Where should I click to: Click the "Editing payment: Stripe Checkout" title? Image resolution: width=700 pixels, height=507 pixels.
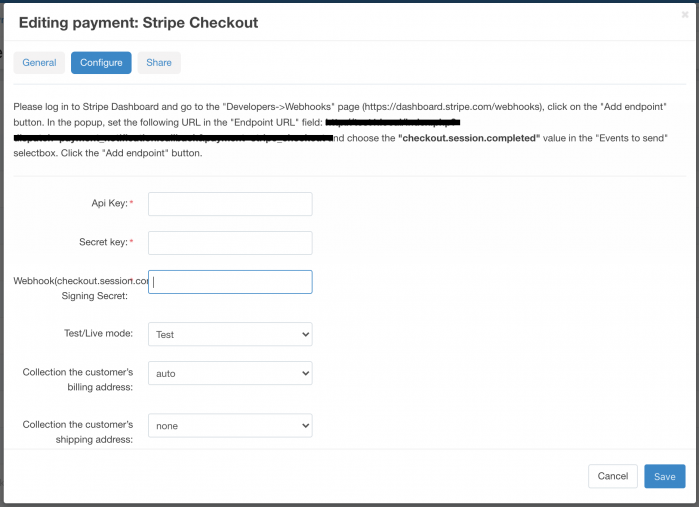click(138, 22)
